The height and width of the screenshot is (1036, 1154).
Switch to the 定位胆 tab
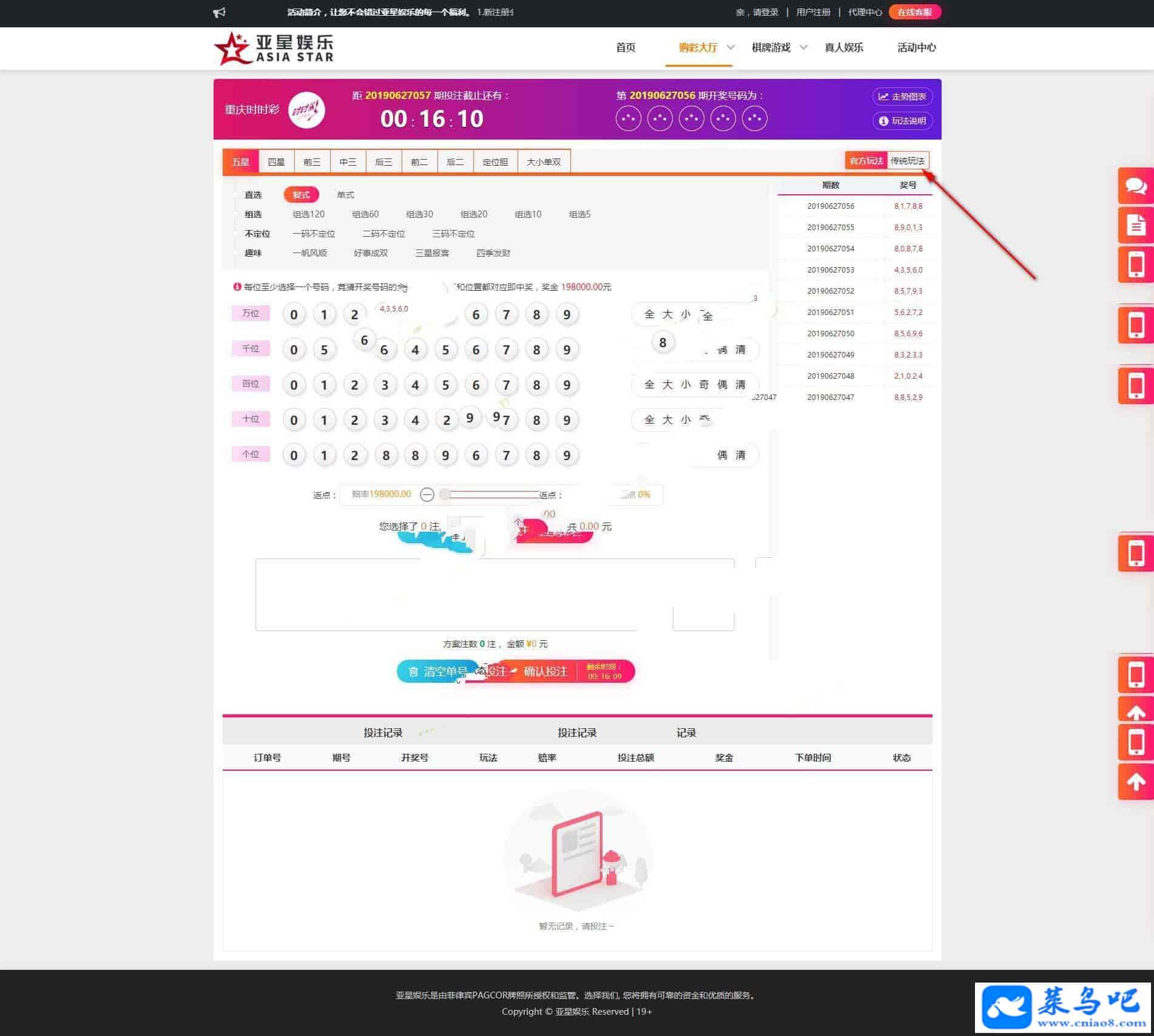coord(495,162)
